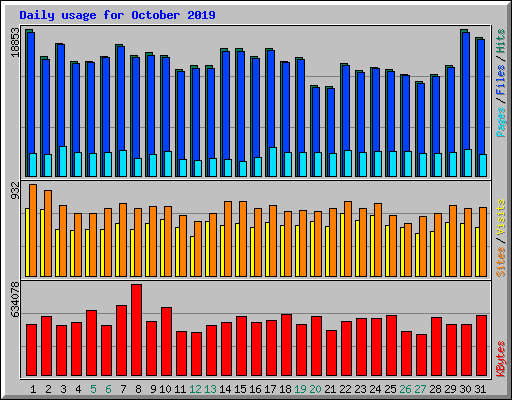Click green weekend day label '19'

coord(300,389)
